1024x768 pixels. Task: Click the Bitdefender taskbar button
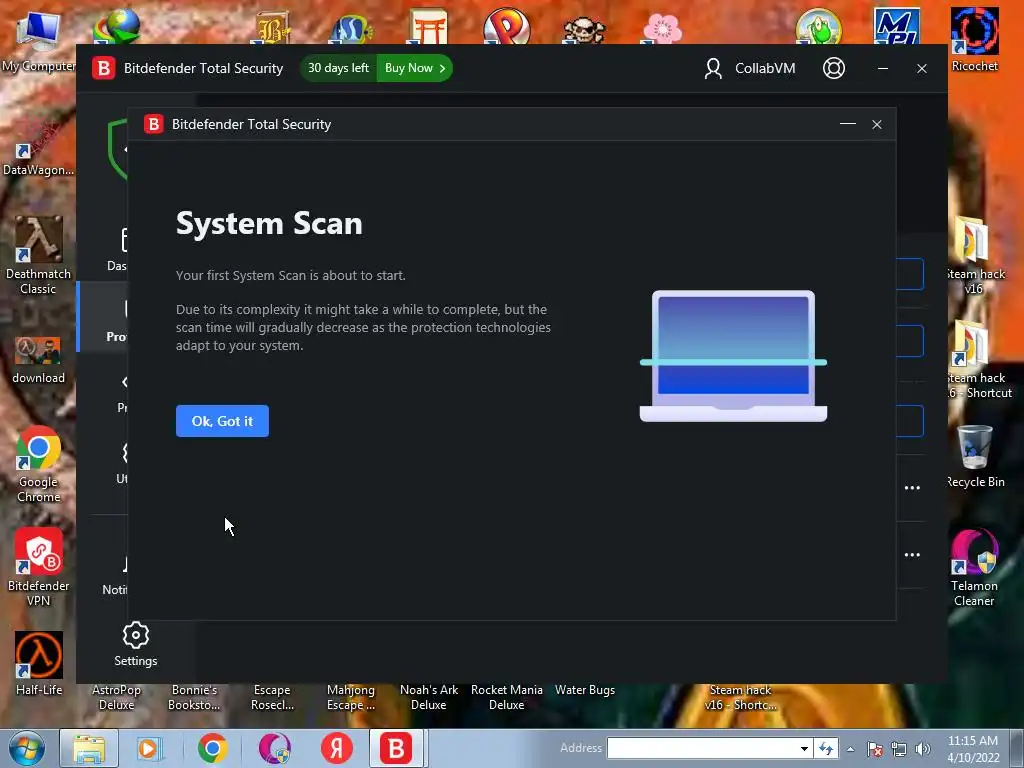click(x=396, y=748)
